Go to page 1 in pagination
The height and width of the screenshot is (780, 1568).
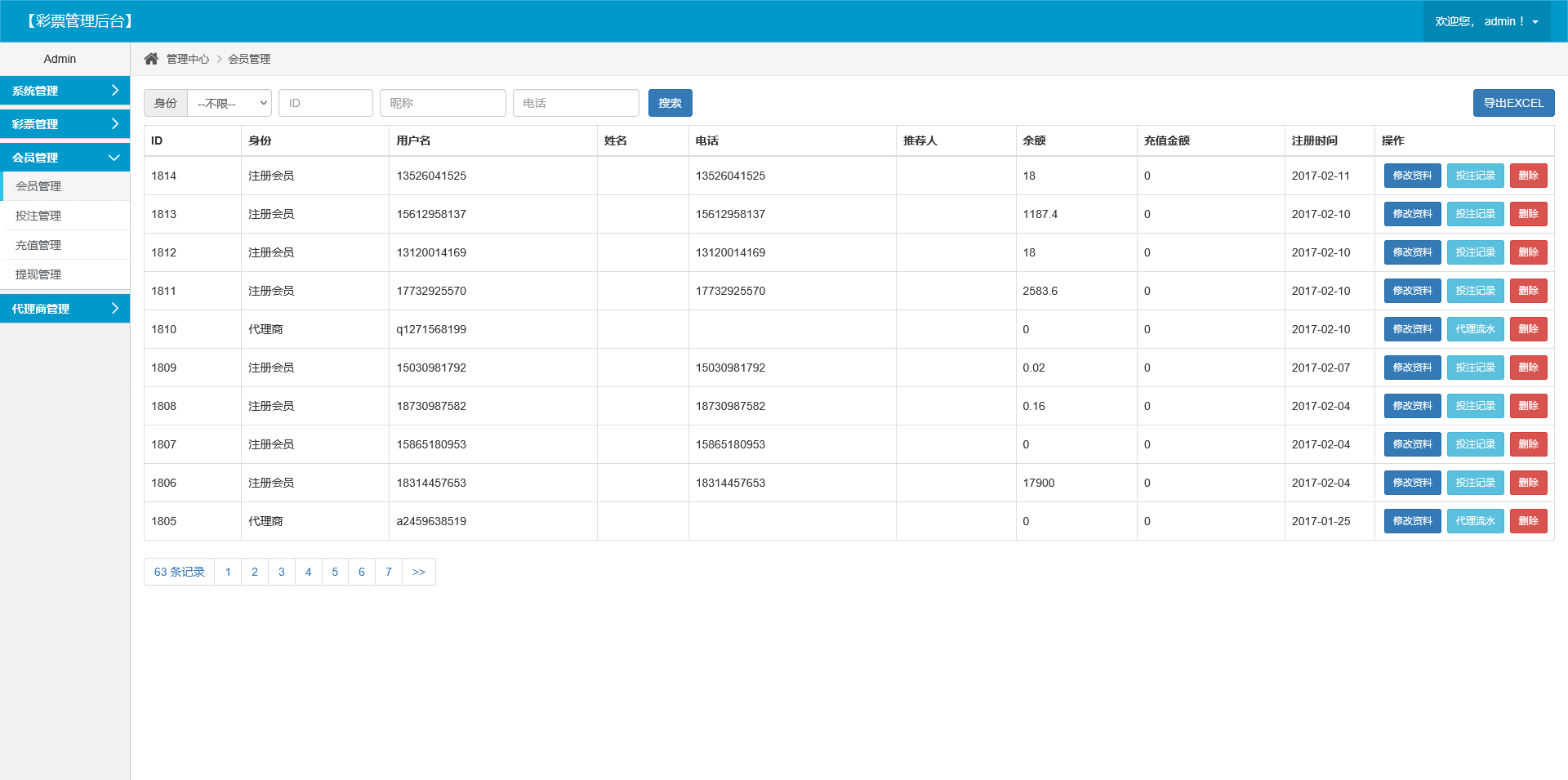[x=228, y=572]
